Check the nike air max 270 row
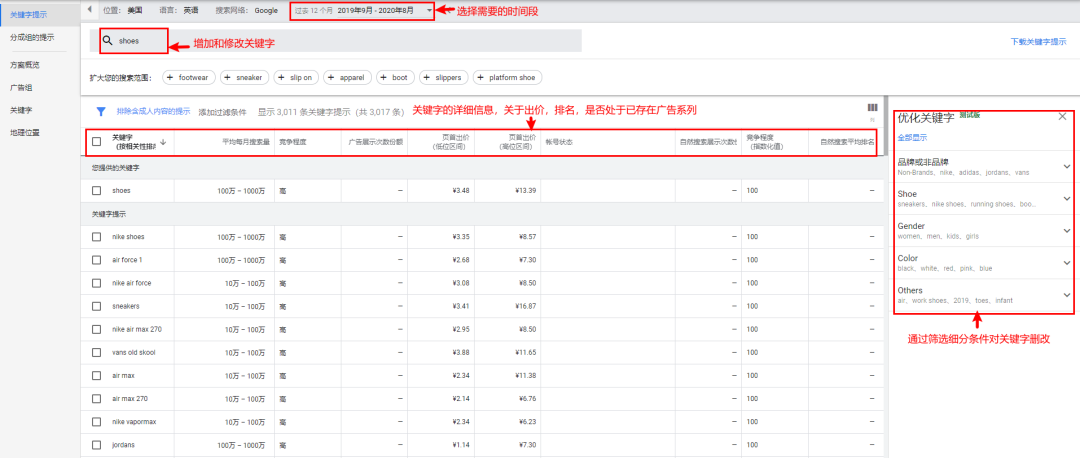Screen dimensions: 1080x458 96,329
